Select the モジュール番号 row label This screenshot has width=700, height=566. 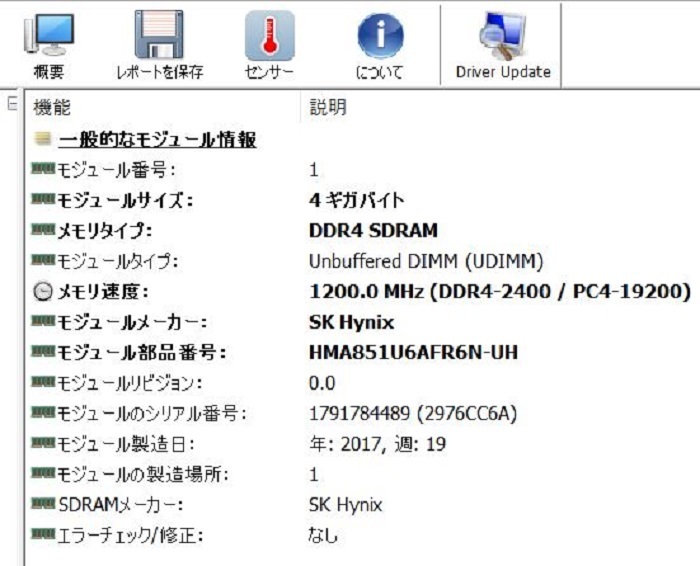(116, 170)
